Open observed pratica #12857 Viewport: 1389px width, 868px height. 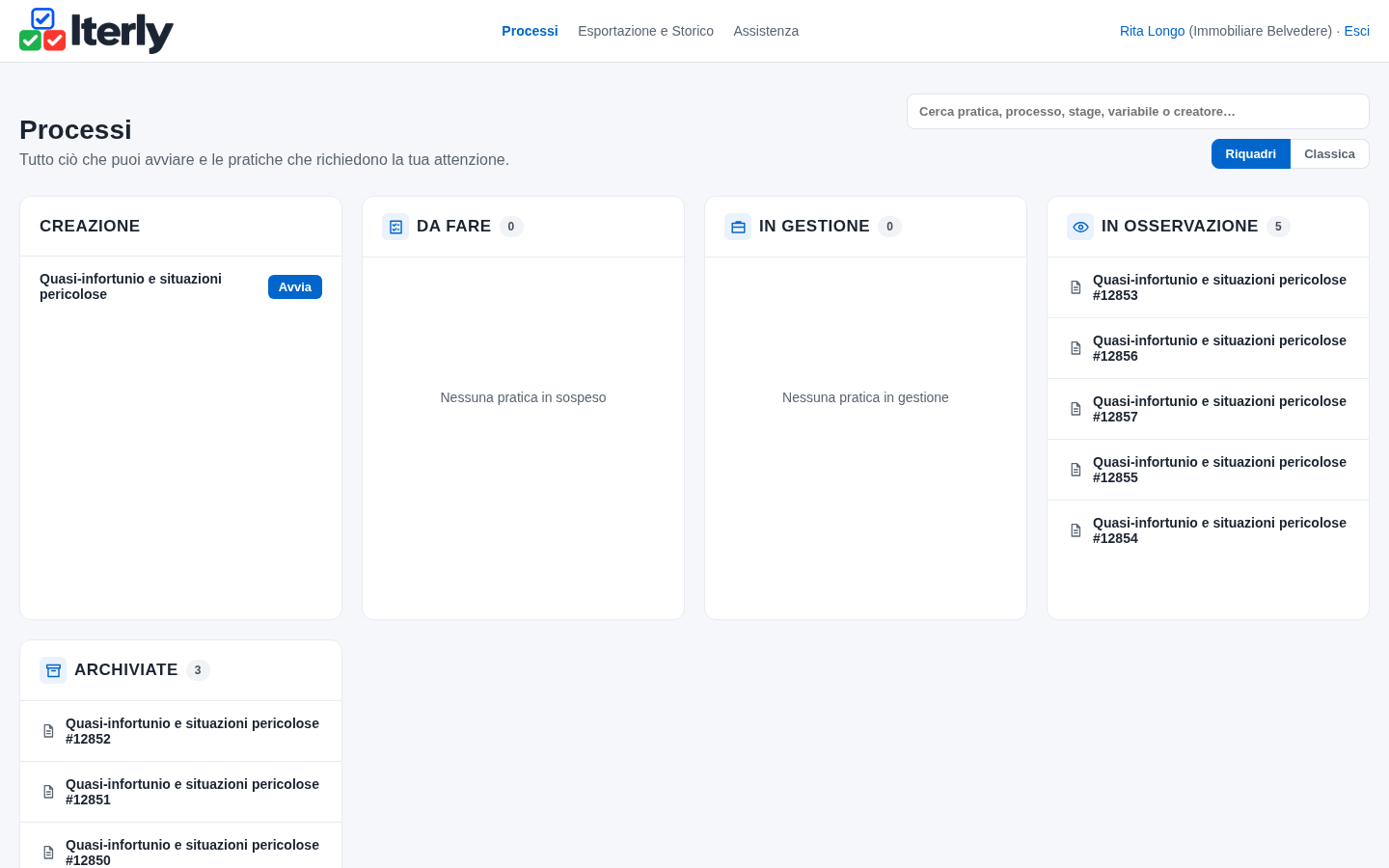coord(1208,409)
